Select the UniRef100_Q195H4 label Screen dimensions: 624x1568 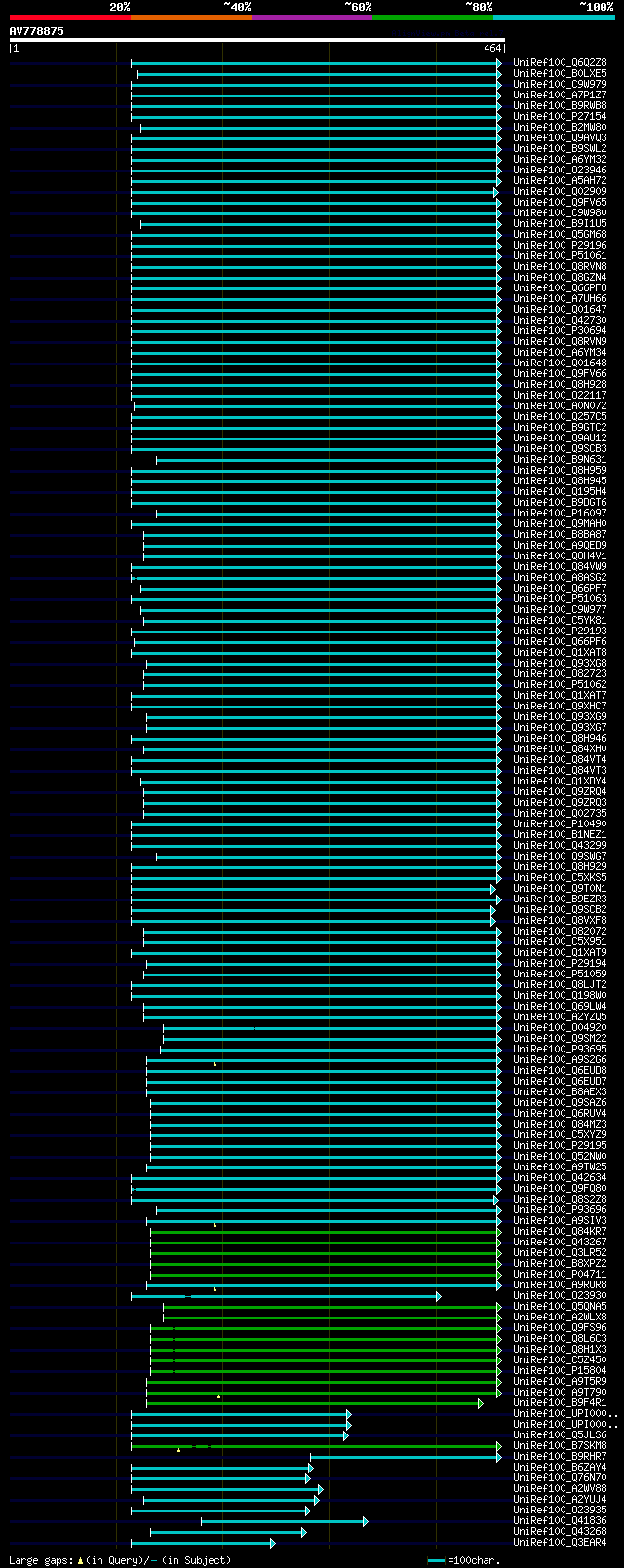tap(560, 491)
